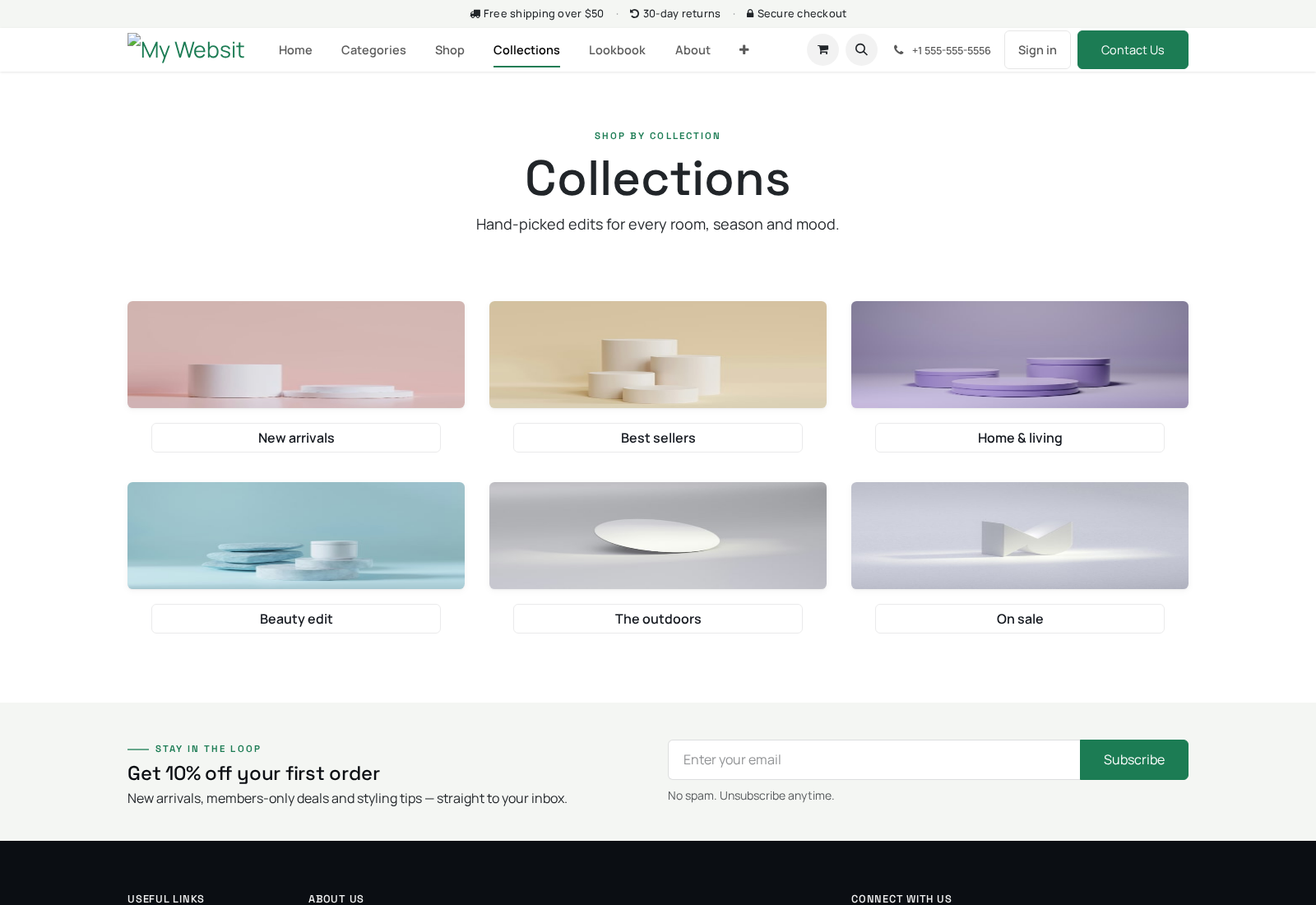Click Free shipping over $50 text
Viewport: 1316px width, 905px height.
pyautogui.click(x=544, y=14)
